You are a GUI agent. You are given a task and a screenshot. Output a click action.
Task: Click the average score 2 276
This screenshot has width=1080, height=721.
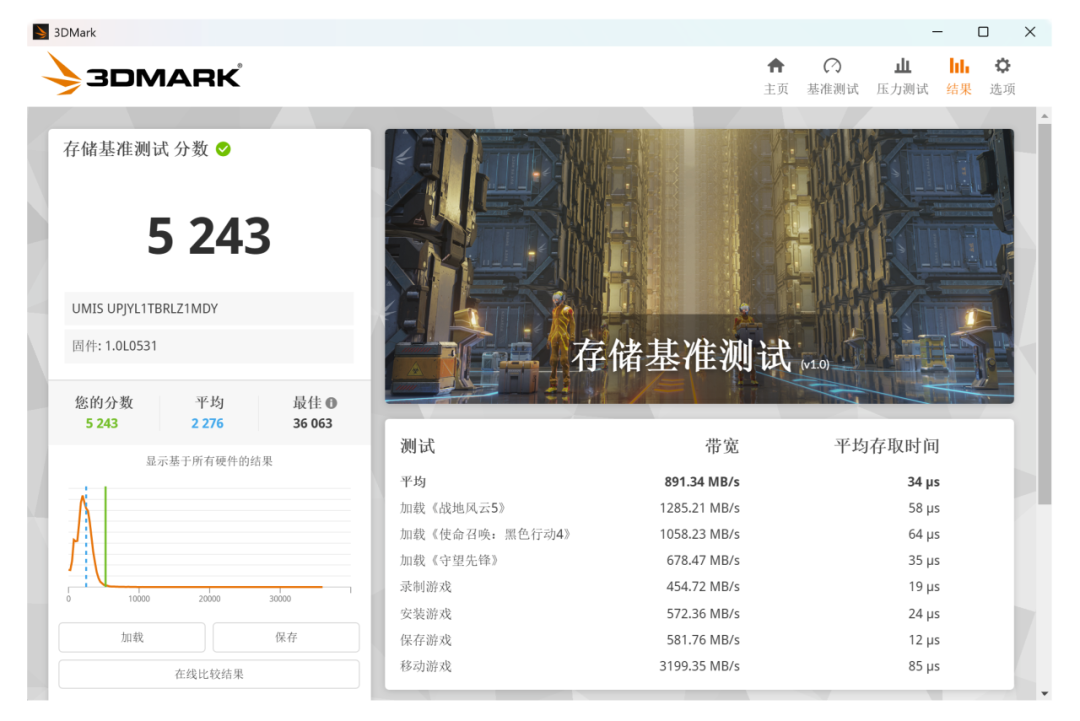[207, 424]
